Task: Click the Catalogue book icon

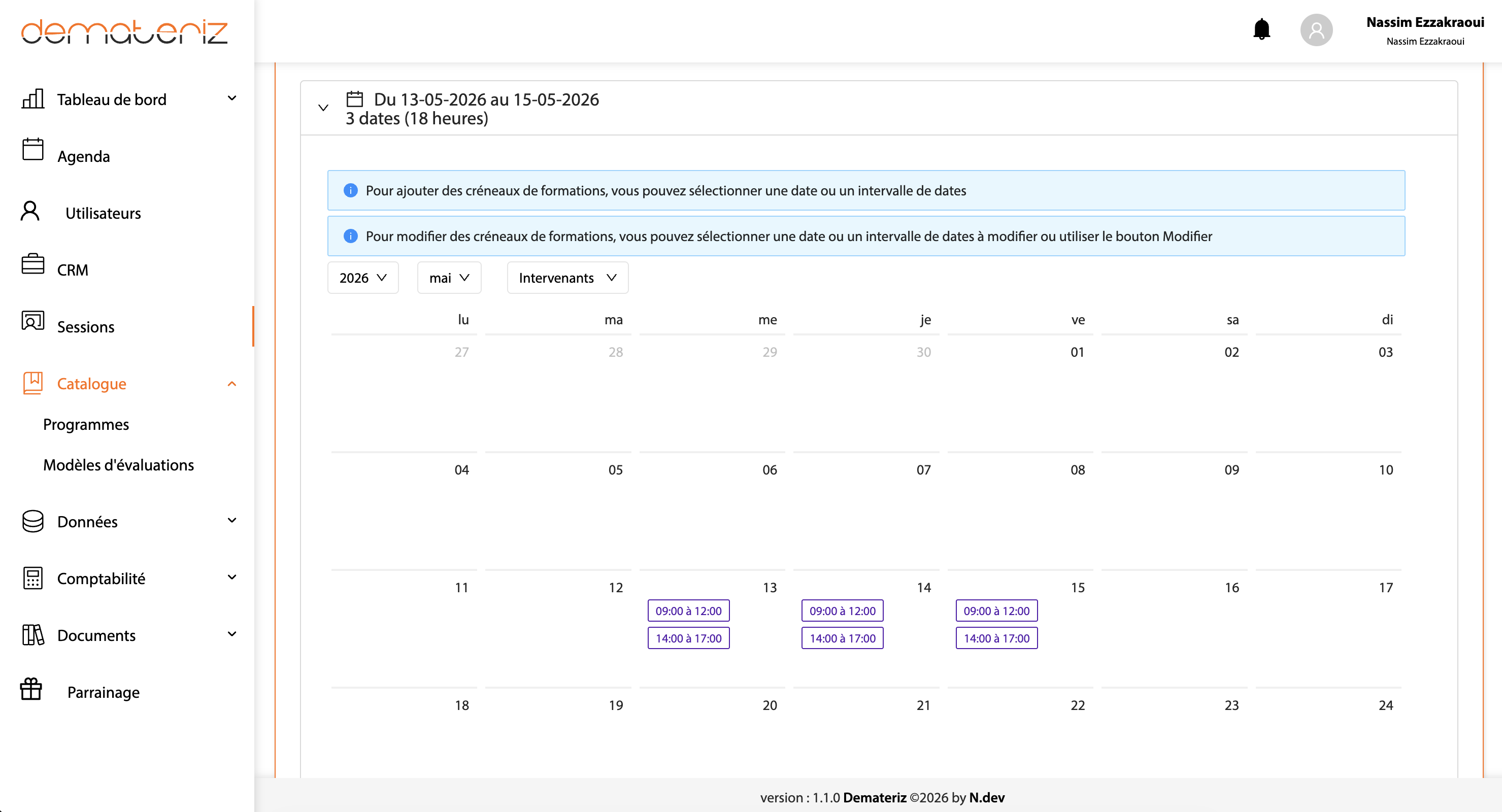Action: 32,383
